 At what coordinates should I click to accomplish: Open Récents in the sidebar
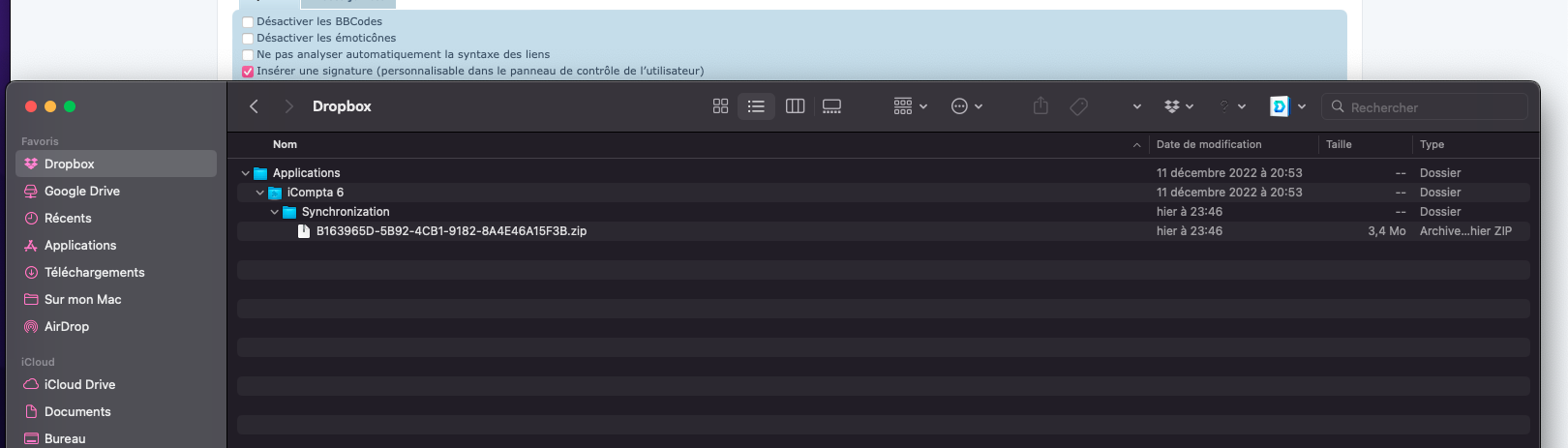click(x=116, y=218)
